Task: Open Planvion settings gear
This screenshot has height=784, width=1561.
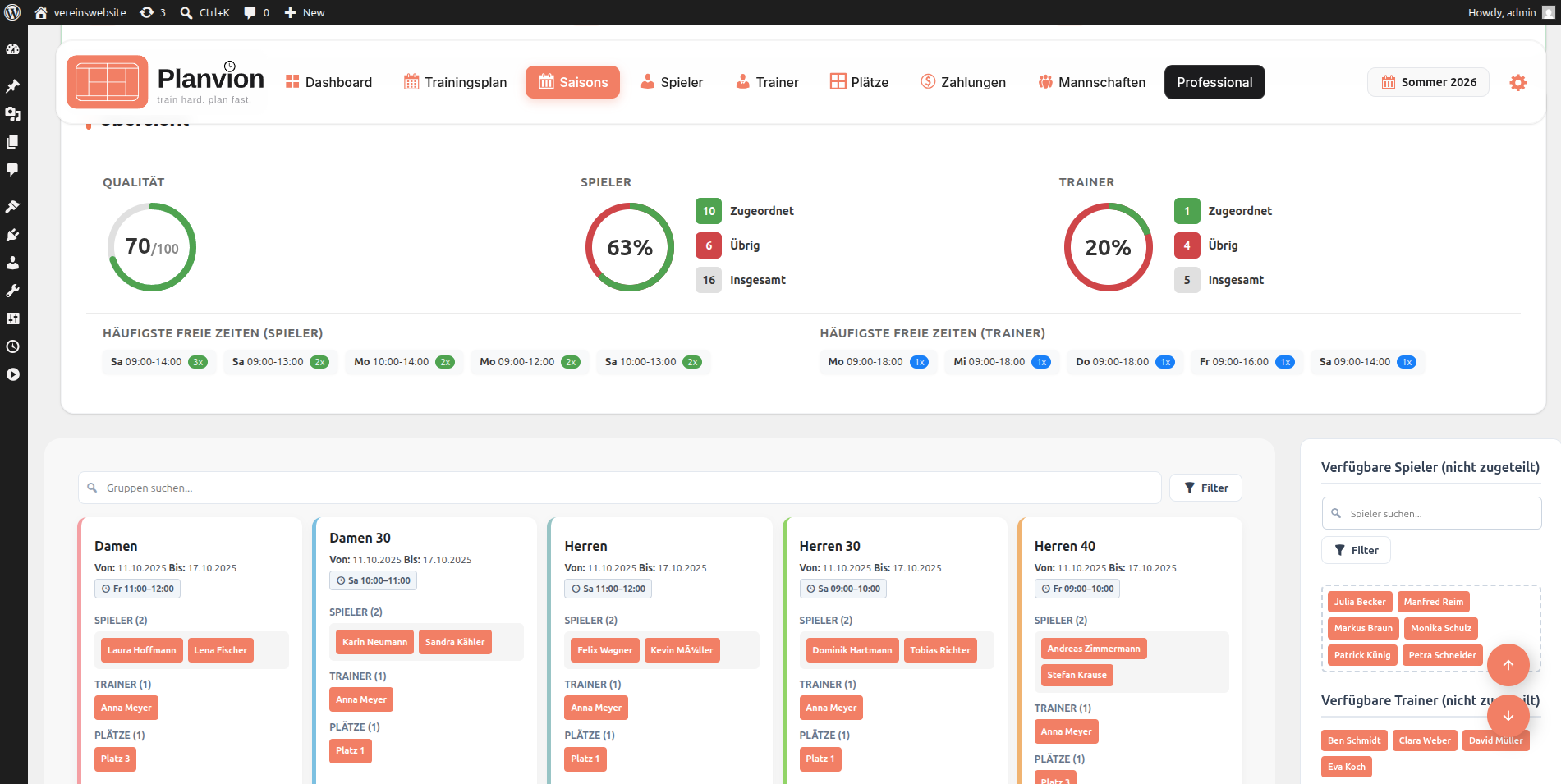Action: (1518, 82)
